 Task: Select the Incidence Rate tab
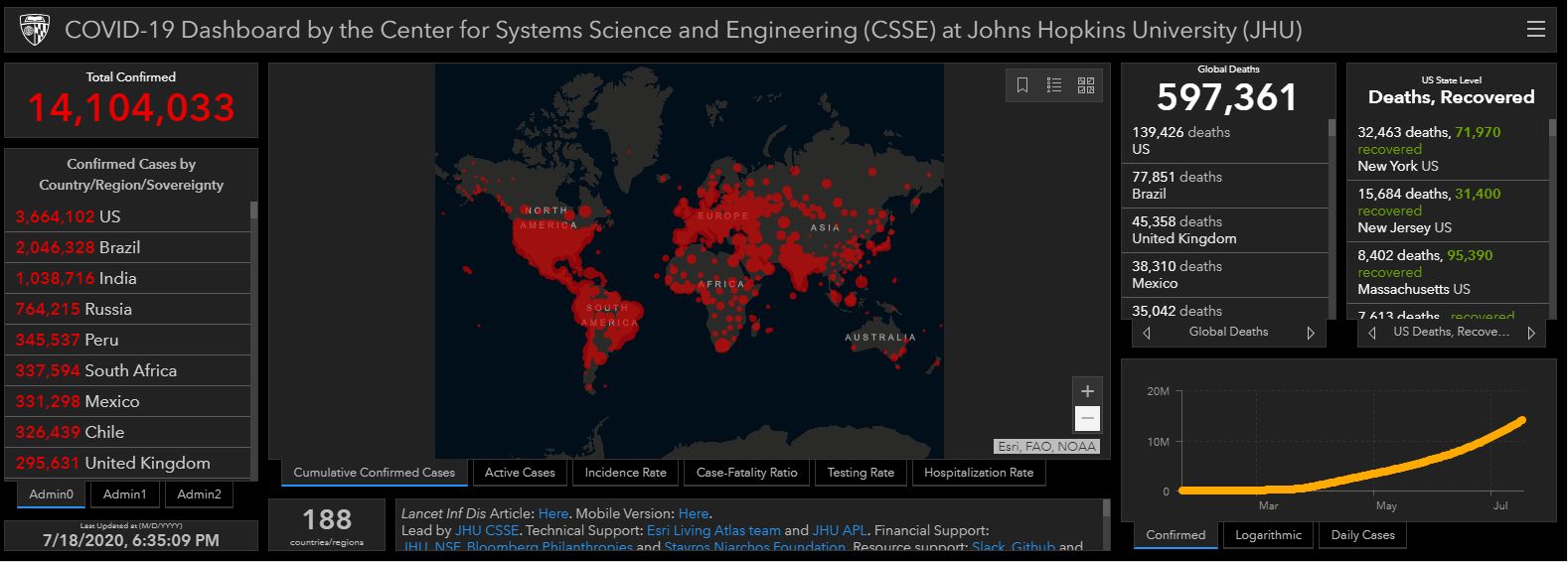626,473
